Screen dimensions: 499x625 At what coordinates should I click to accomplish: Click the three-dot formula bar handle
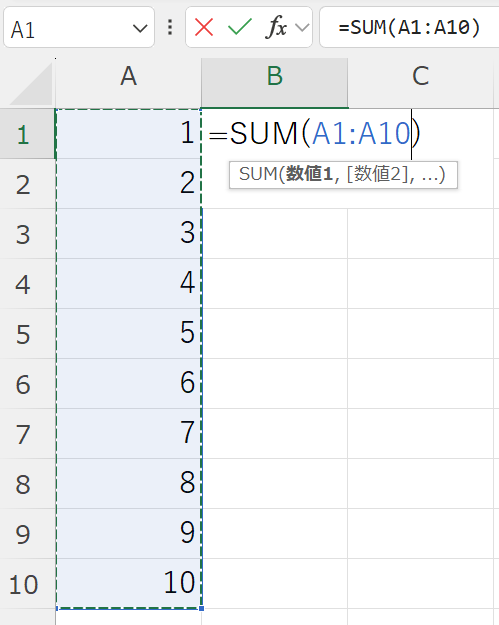coord(170,28)
